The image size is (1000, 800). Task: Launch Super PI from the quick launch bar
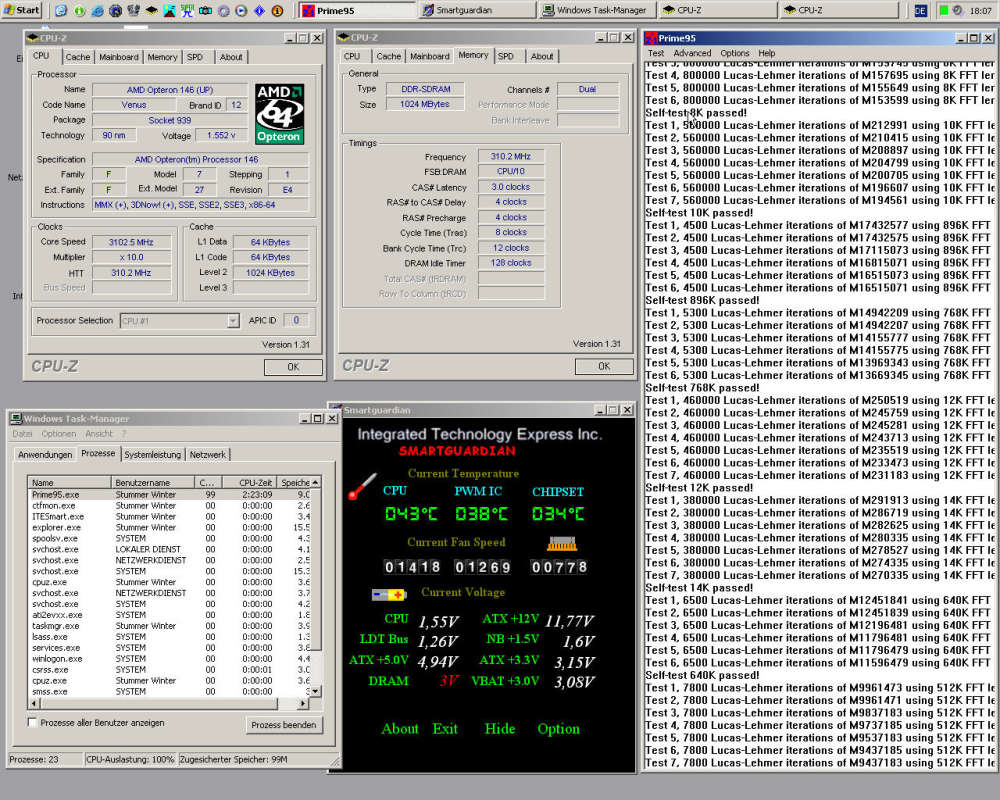pyautogui.click(x=188, y=10)
